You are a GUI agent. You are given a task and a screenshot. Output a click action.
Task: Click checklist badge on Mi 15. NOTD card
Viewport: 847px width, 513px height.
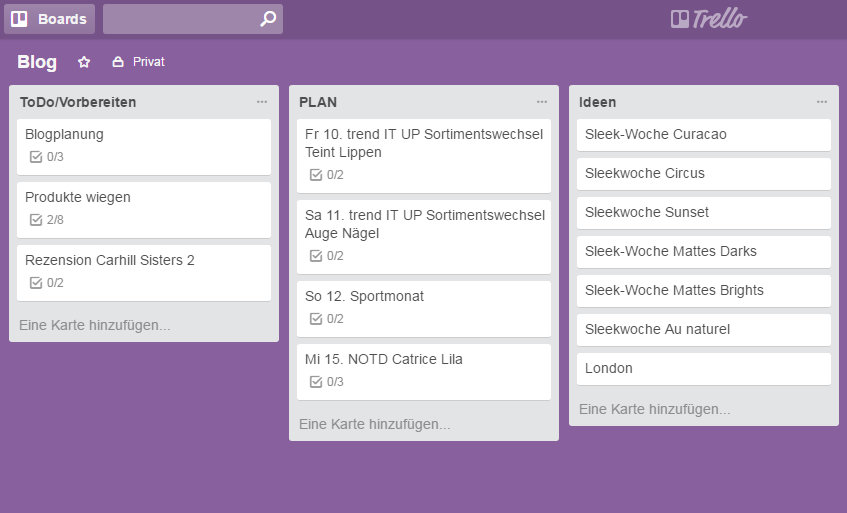(x=327, y=382)
